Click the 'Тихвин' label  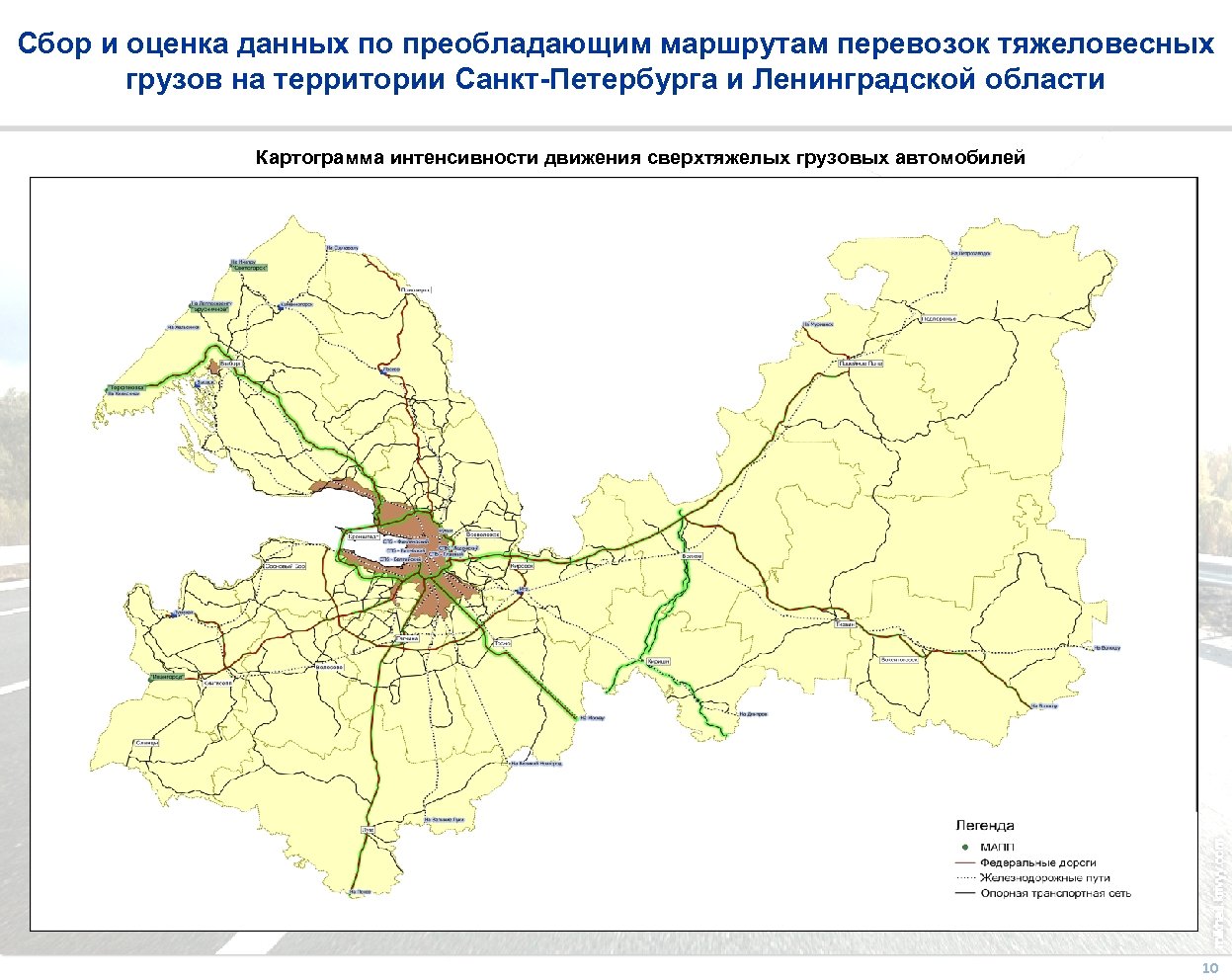pyautogui.click(x=845, y=624)
